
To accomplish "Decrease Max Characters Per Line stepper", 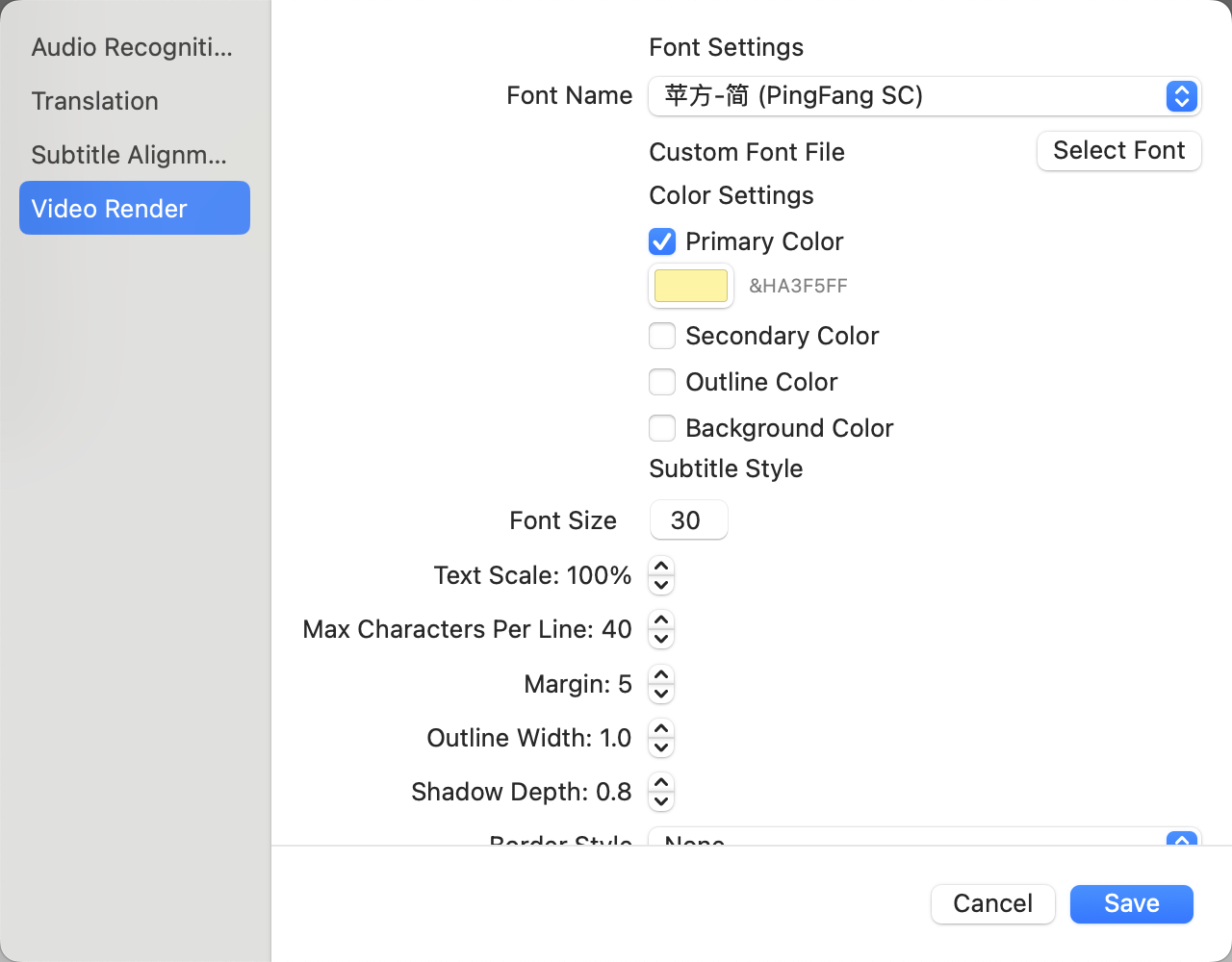I will pyautogui.click(x=661, y=639).
